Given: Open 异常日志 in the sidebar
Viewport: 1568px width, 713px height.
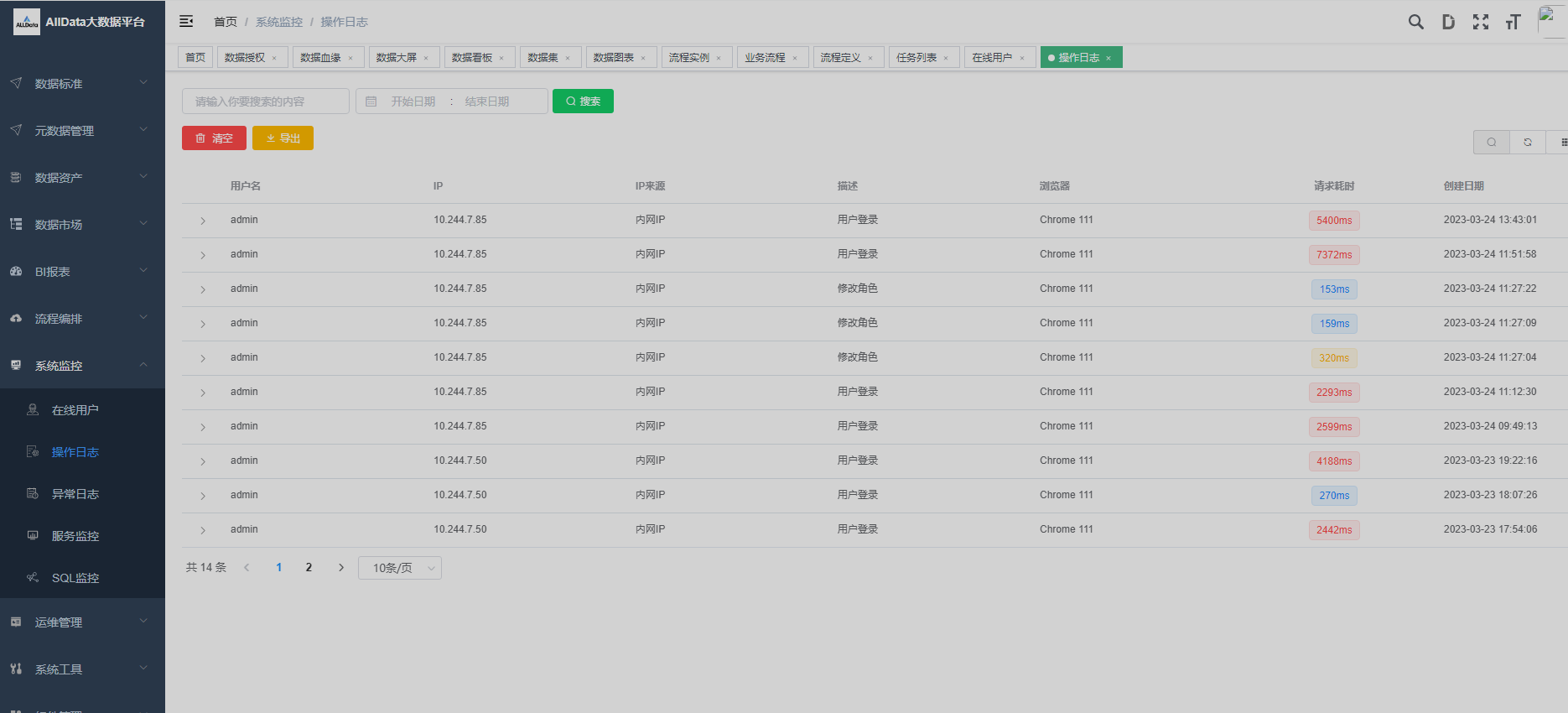Looking at the screenshot, I should click(75, 494).
